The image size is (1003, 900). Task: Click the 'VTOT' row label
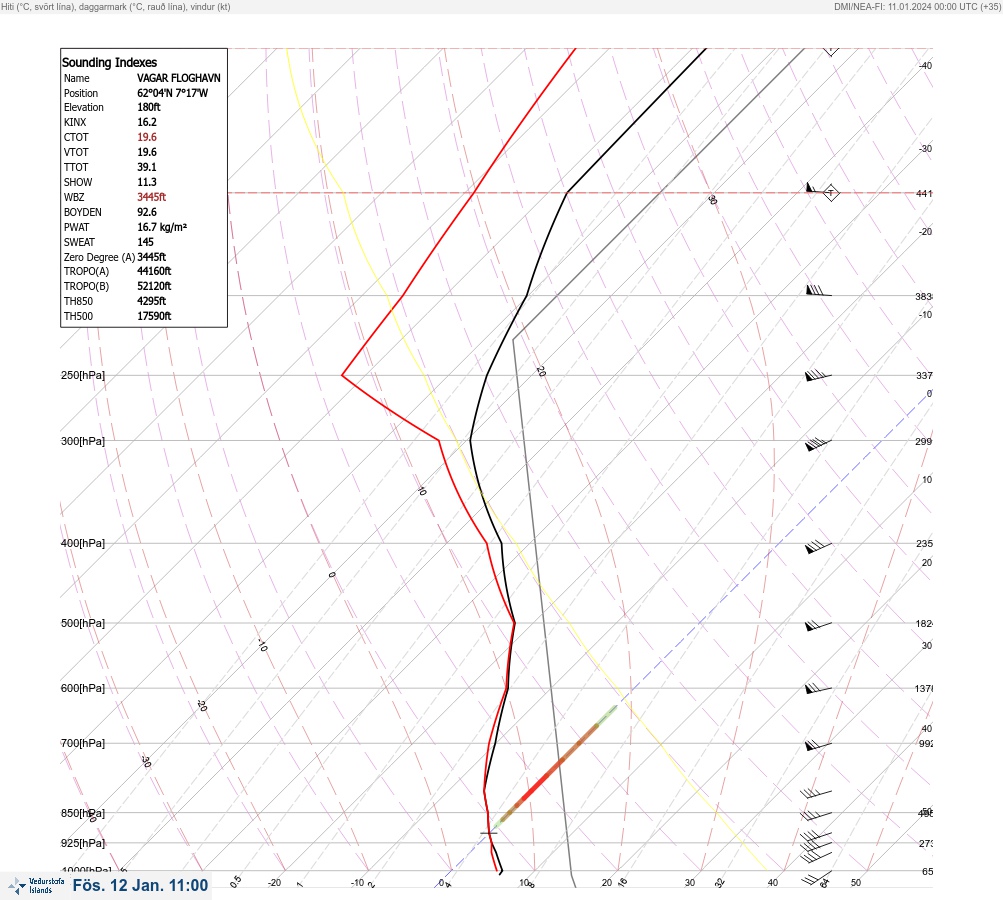click(76, 152)
